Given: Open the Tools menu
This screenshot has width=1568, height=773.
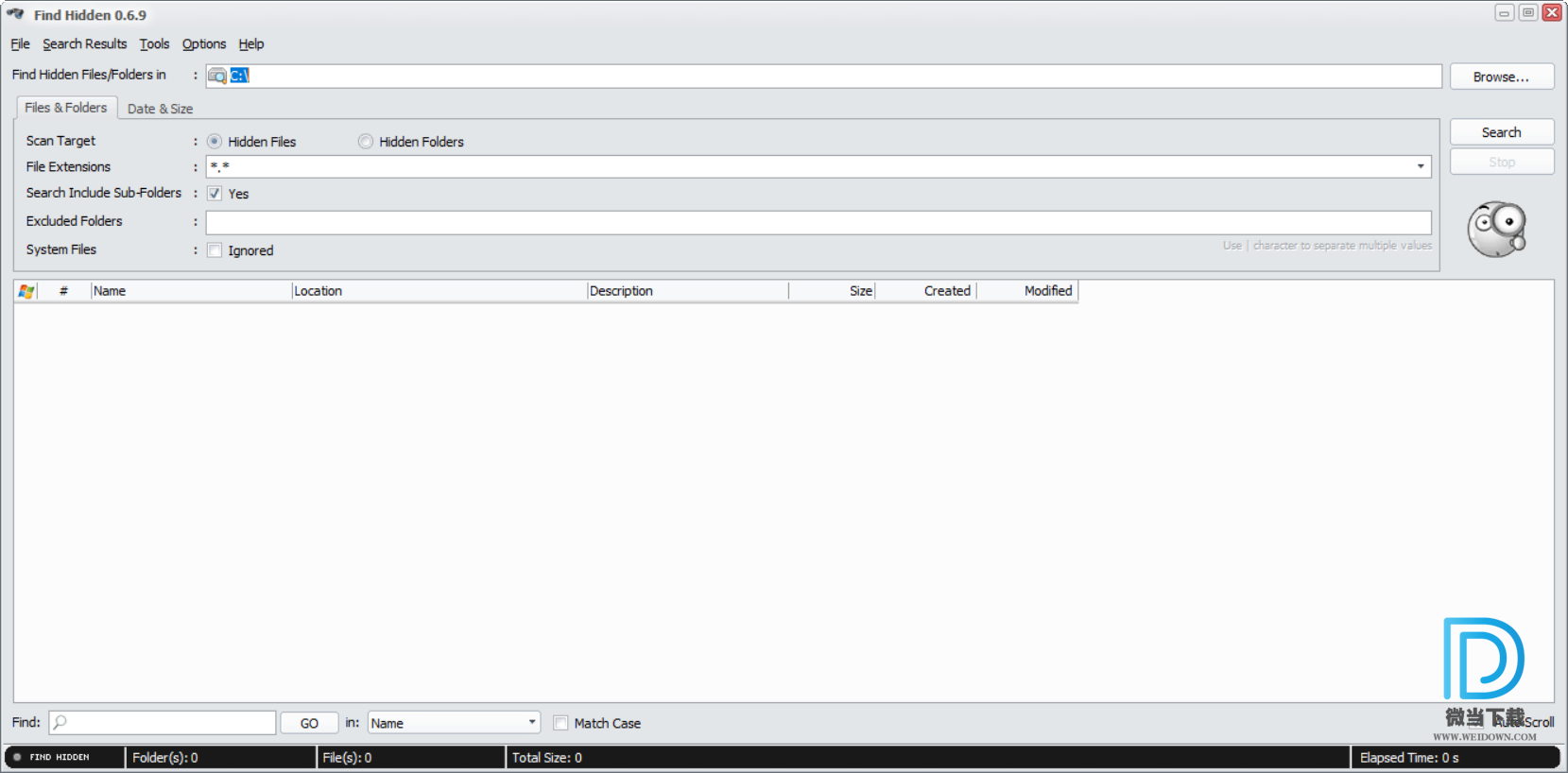Looking at the screenshot, I should [x=154, y=43].
